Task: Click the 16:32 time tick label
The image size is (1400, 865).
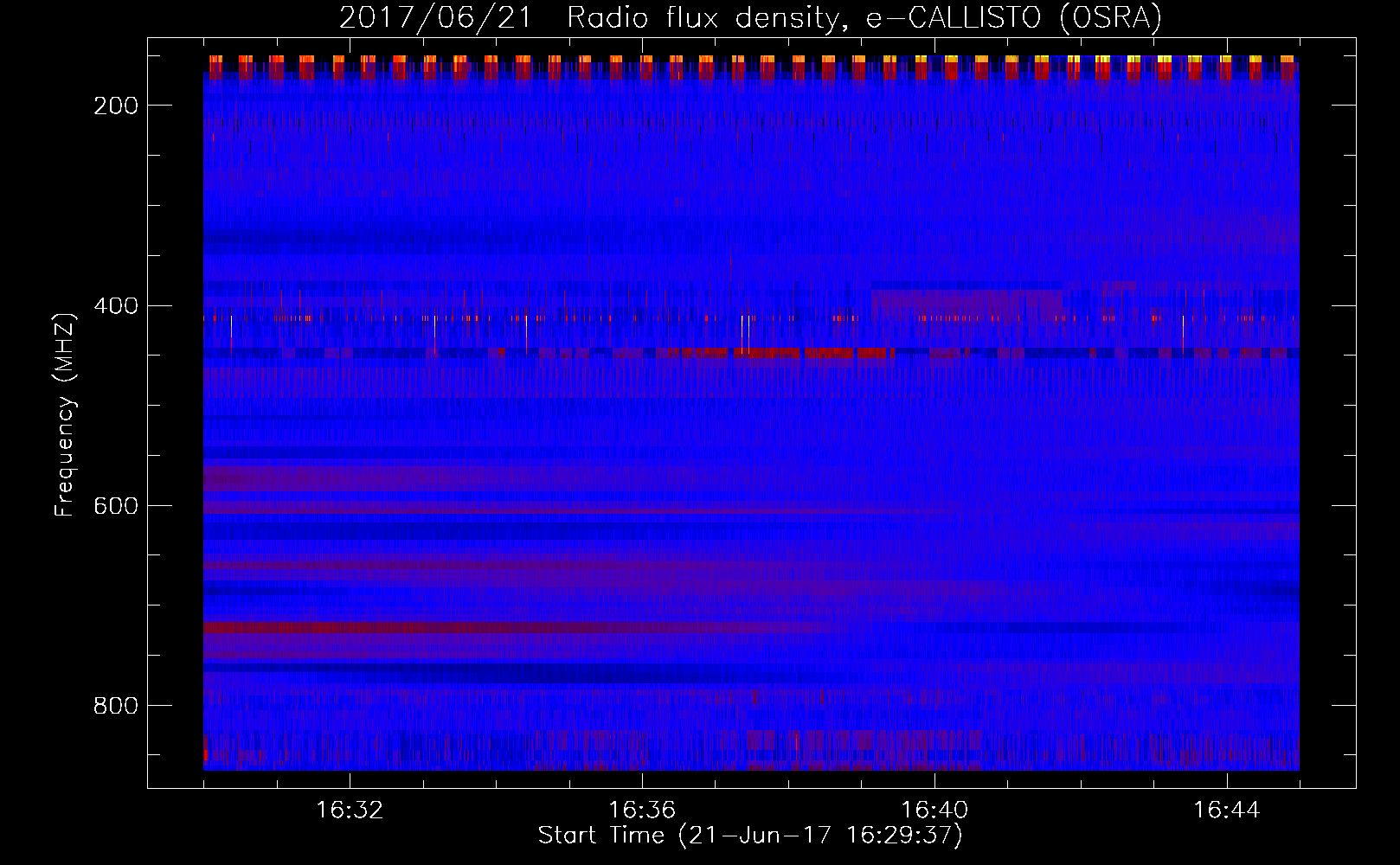Action: 350,811
